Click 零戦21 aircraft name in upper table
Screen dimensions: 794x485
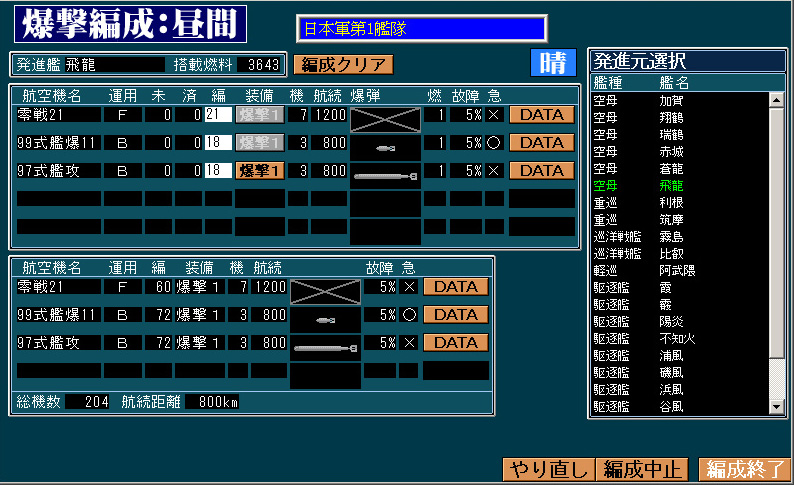click(59, 115)
